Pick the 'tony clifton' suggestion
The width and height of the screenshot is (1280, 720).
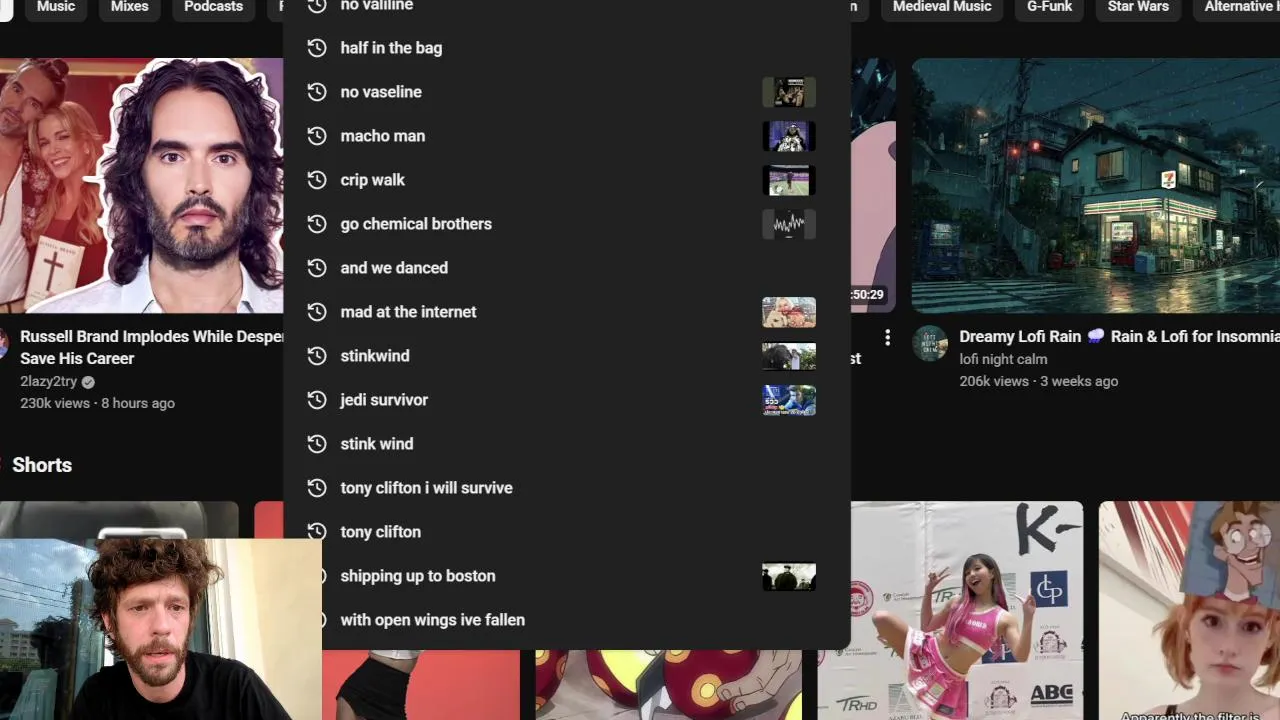pos(567,532)
